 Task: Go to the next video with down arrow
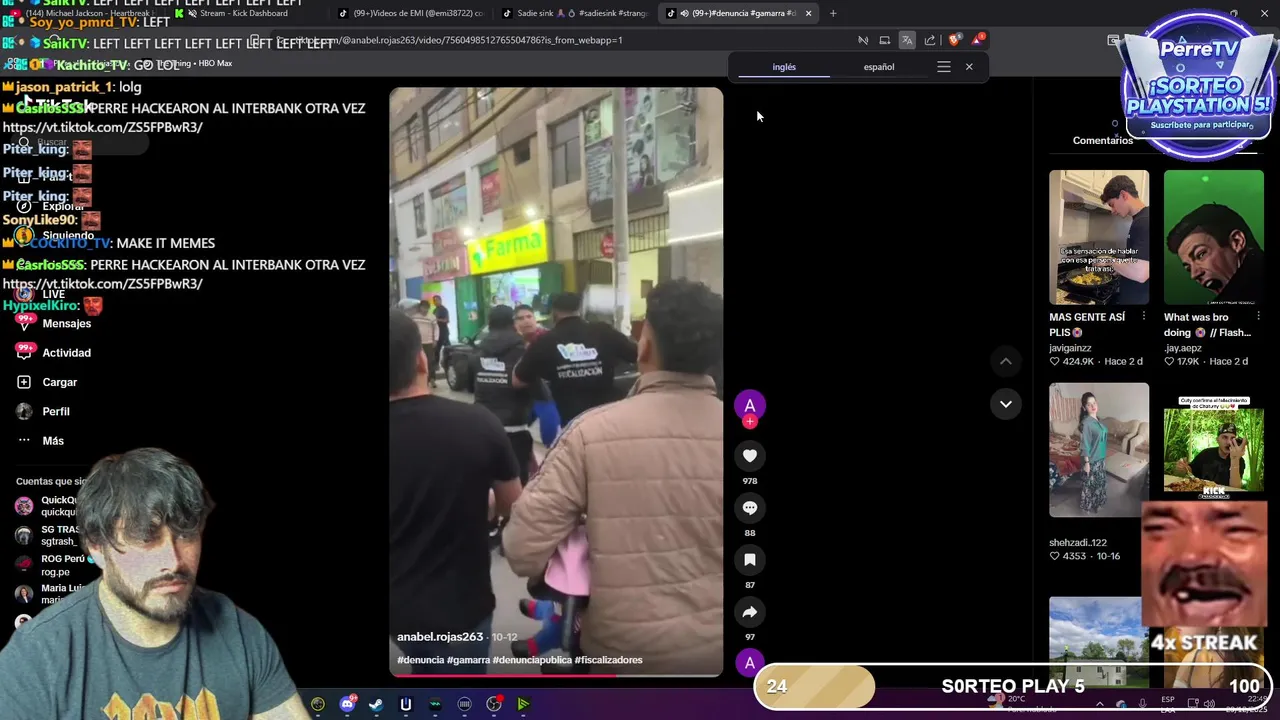pyautogui.click(x=1006, y=404)
